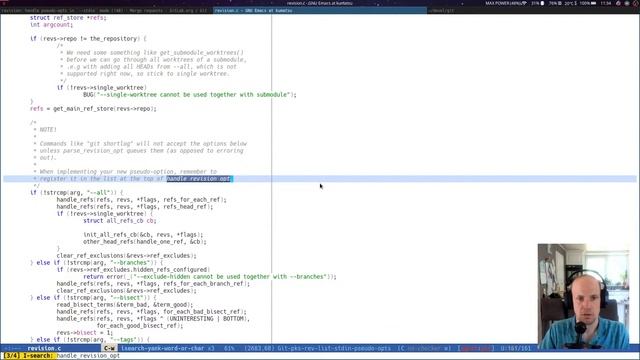
Task: Click the 'NOTE!' comment line
Action: click(x=45, y=129)
